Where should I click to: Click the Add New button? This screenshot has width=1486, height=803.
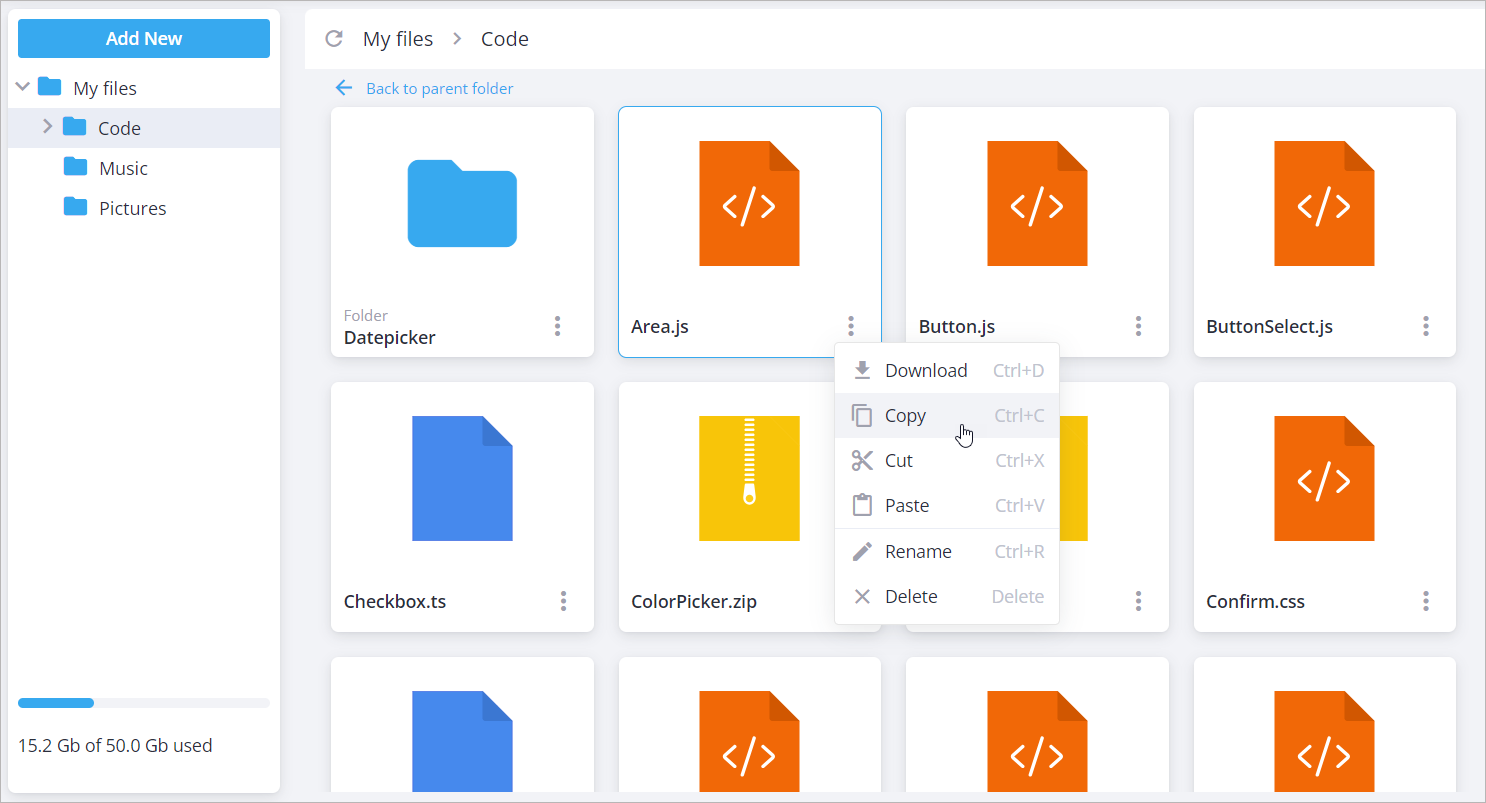144,39
